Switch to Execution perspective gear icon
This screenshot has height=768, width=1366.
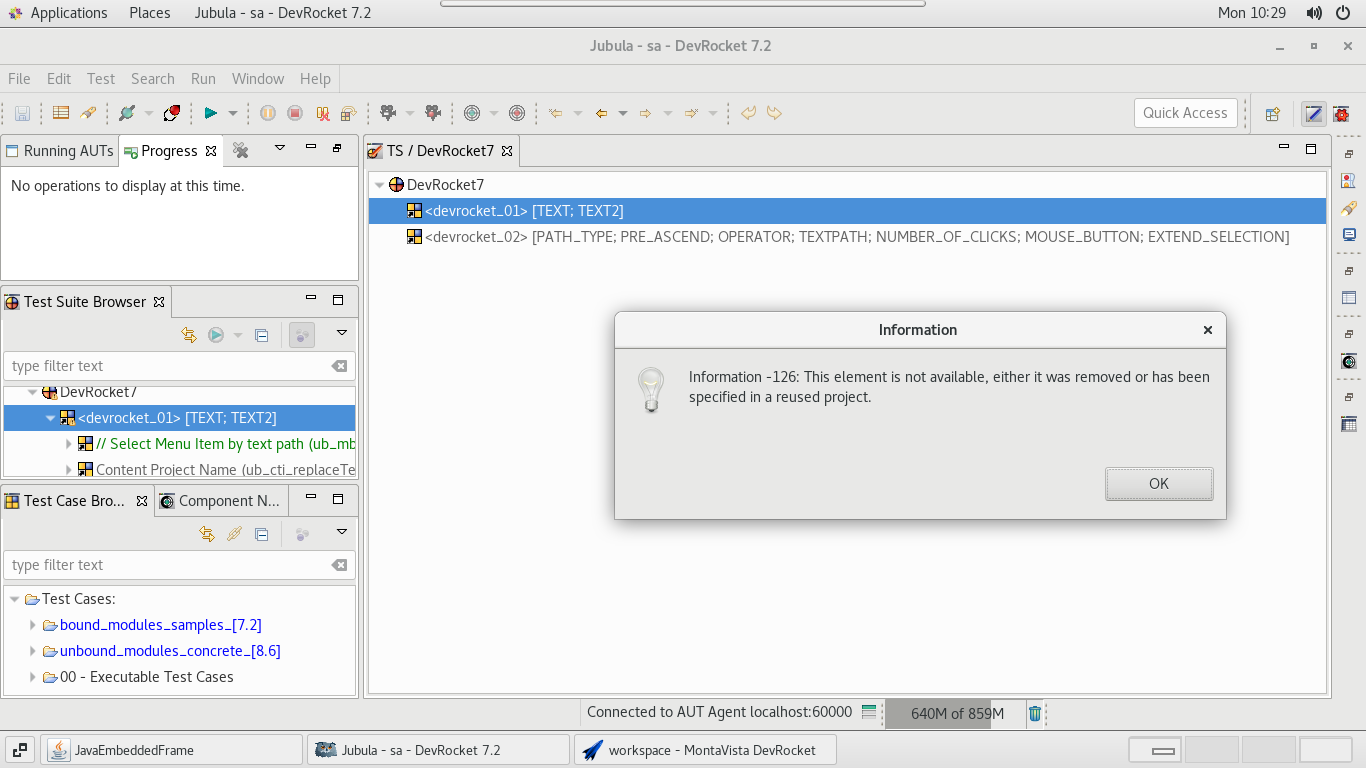click(1341, 114)
